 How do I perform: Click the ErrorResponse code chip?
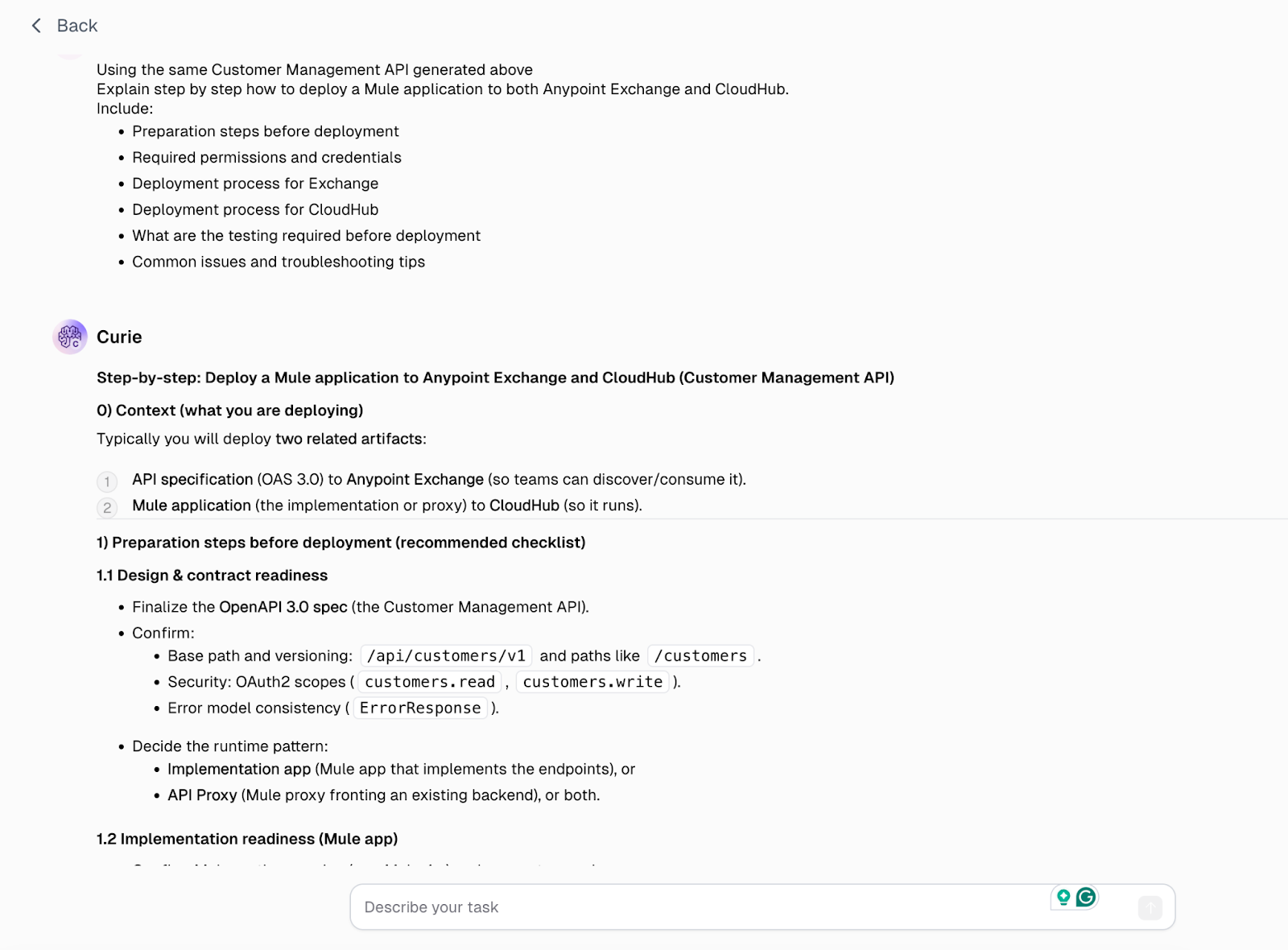click(x=419, y=708)
